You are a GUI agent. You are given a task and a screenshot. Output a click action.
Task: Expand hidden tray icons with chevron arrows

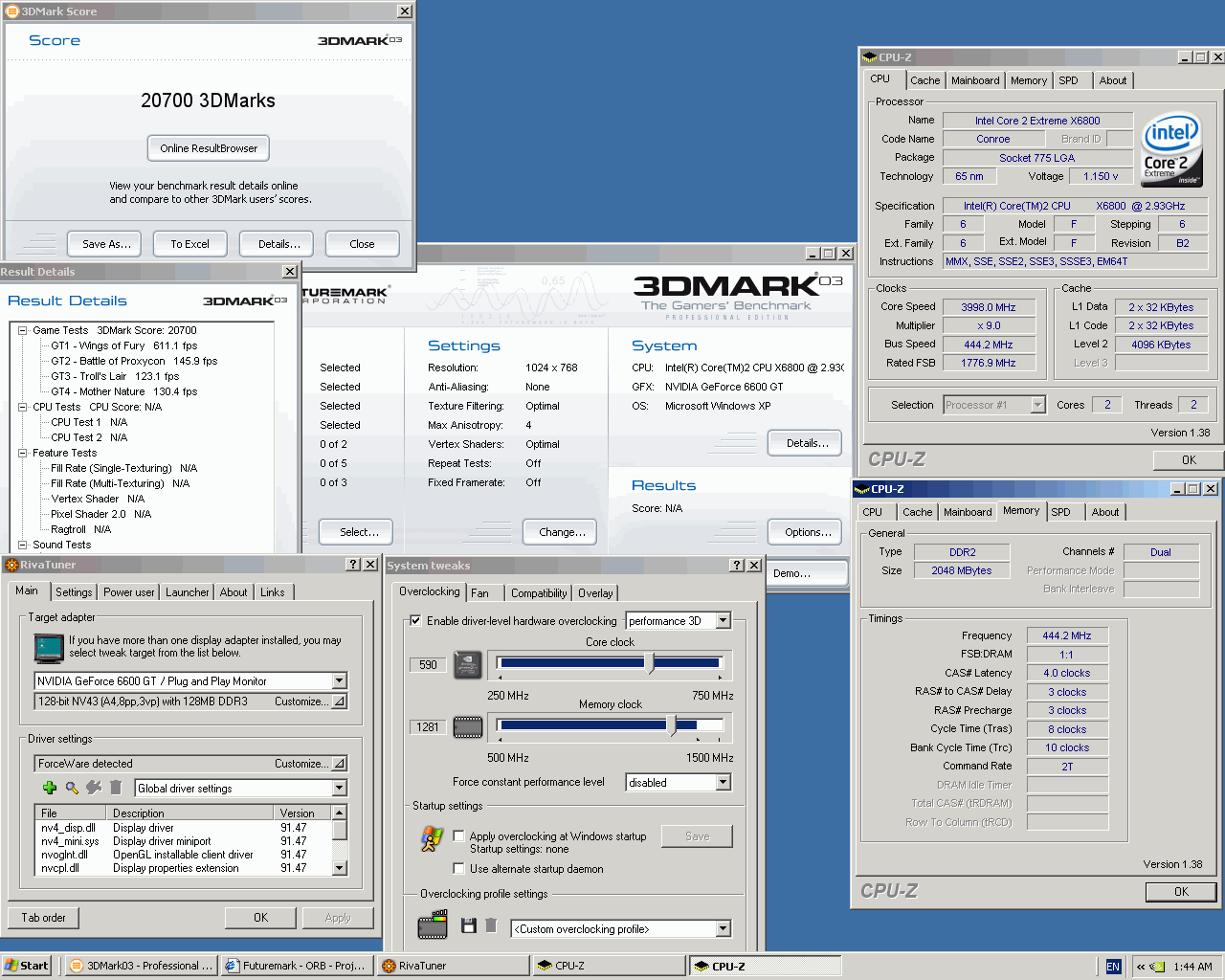1141,967
